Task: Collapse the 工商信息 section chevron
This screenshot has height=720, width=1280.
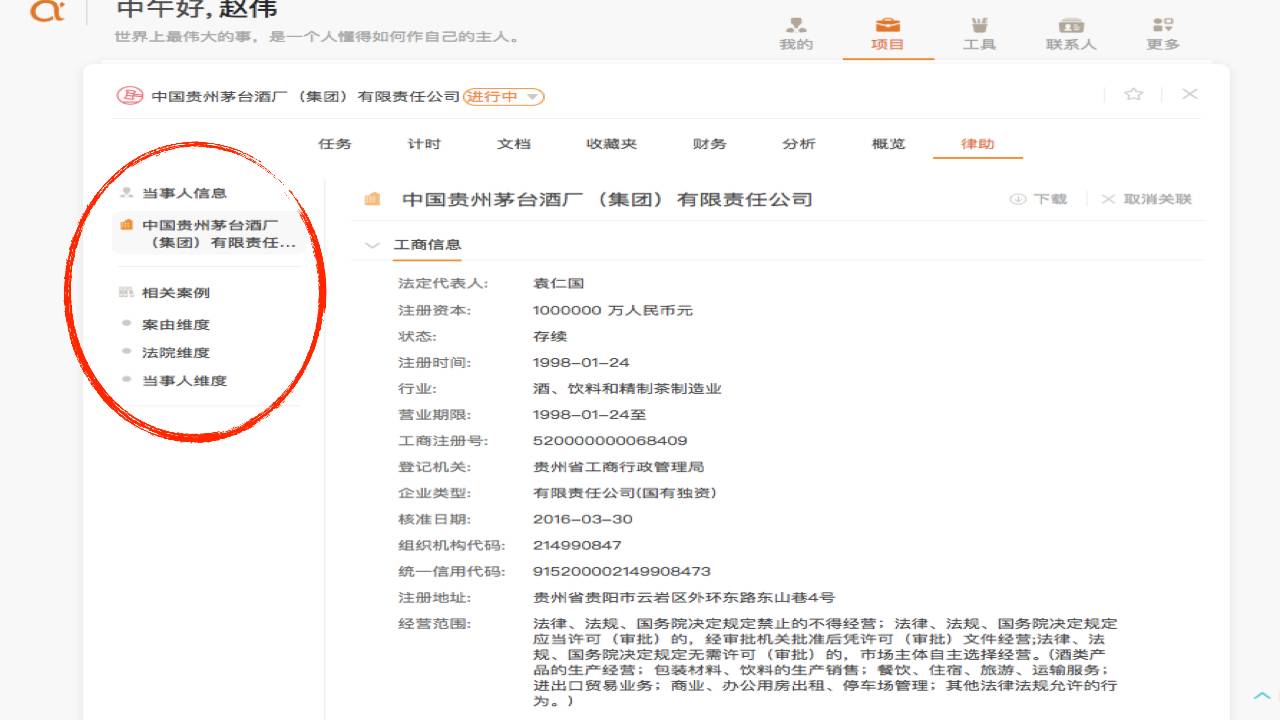Action: click(x=373, y=245)
